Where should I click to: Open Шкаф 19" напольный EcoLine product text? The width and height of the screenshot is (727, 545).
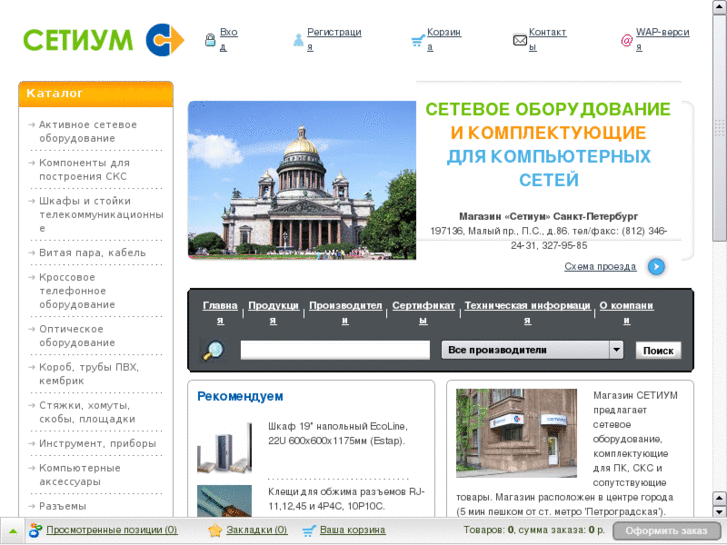(338, 433)
